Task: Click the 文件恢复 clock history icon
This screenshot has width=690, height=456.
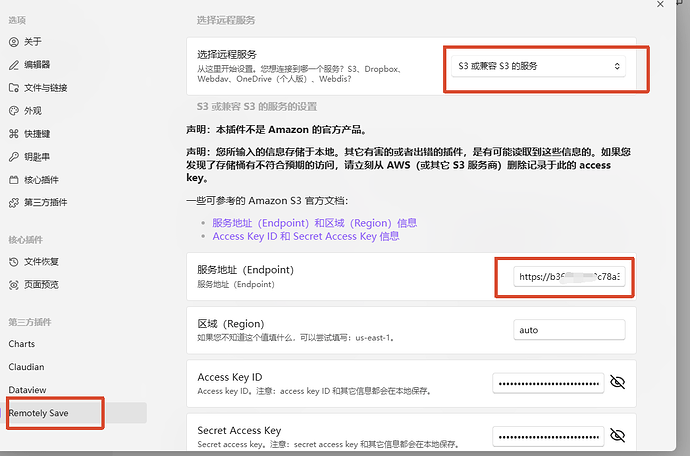Action: pos(14,262)
